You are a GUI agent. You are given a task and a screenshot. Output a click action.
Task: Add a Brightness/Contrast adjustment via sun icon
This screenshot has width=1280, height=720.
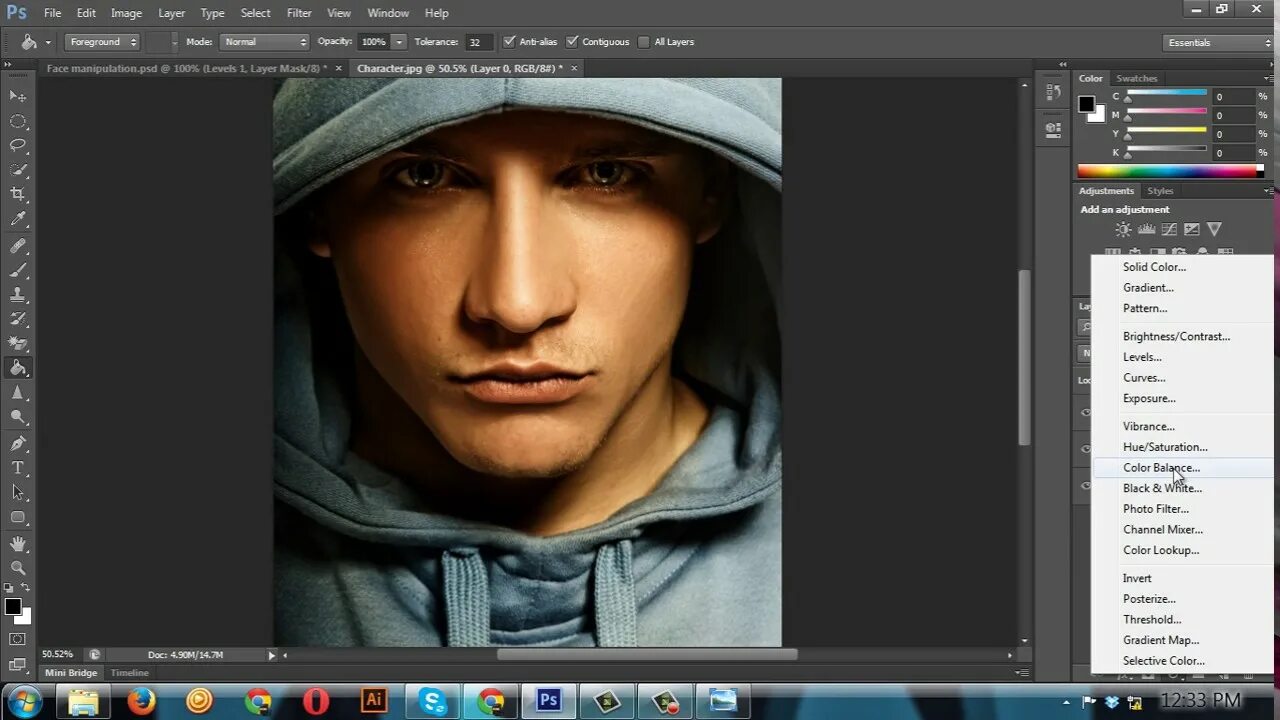(1124, 230)
